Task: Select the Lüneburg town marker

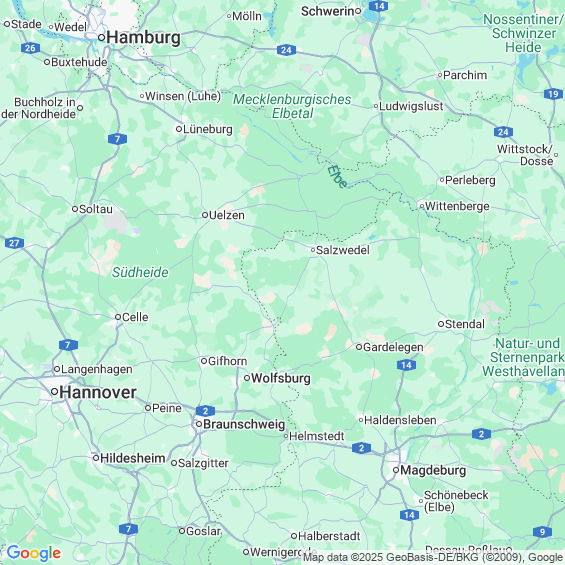Action: (x=179, y=129)
